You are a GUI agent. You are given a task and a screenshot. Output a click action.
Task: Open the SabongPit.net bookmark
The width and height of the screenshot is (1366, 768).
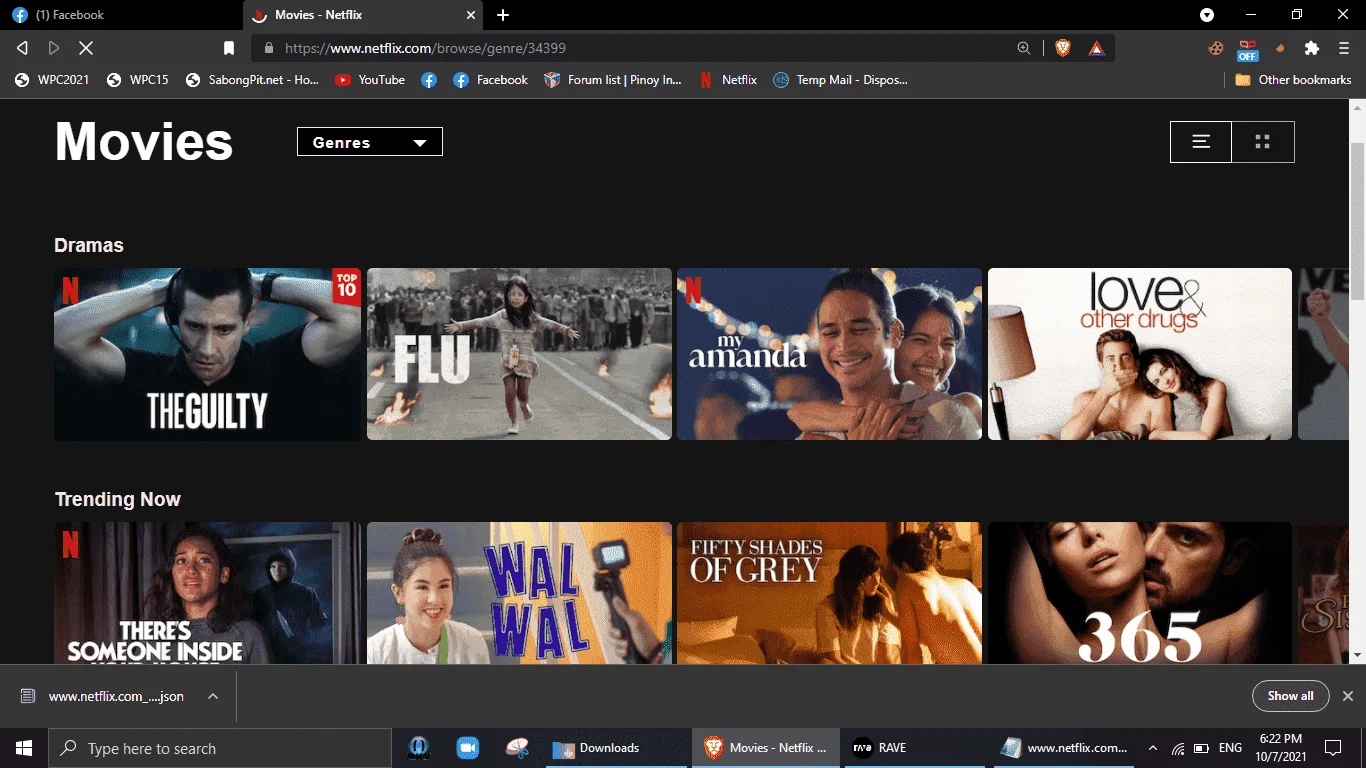(x=252, y=80)
